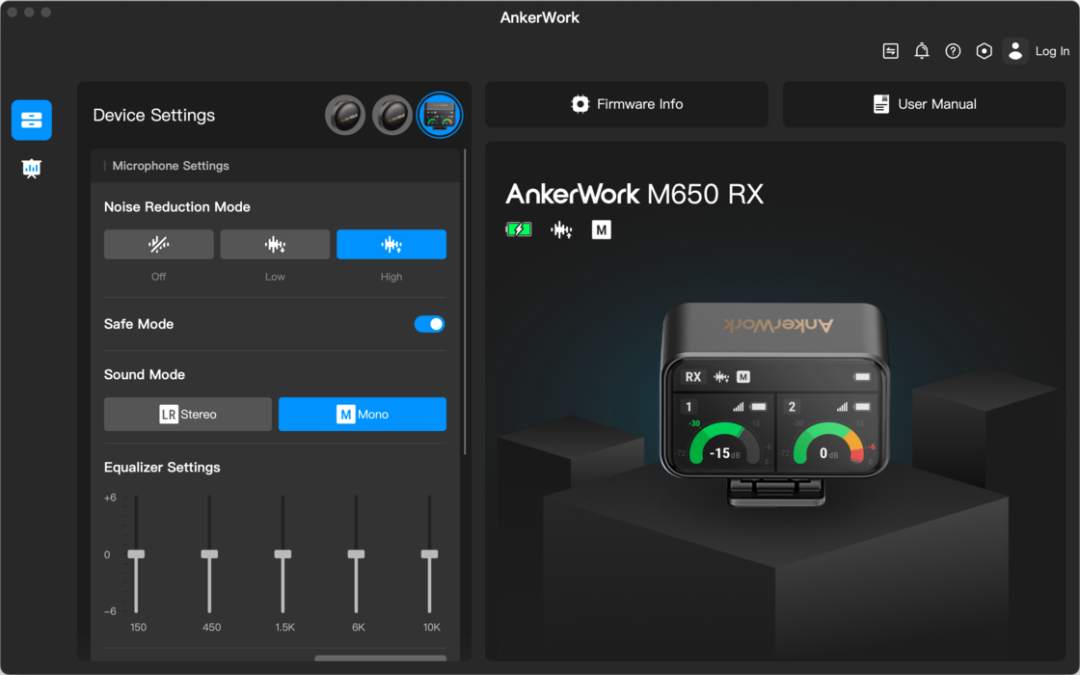Click the Microphone Settings section header
1080x675 pixels.
click(x=276, y=166)
